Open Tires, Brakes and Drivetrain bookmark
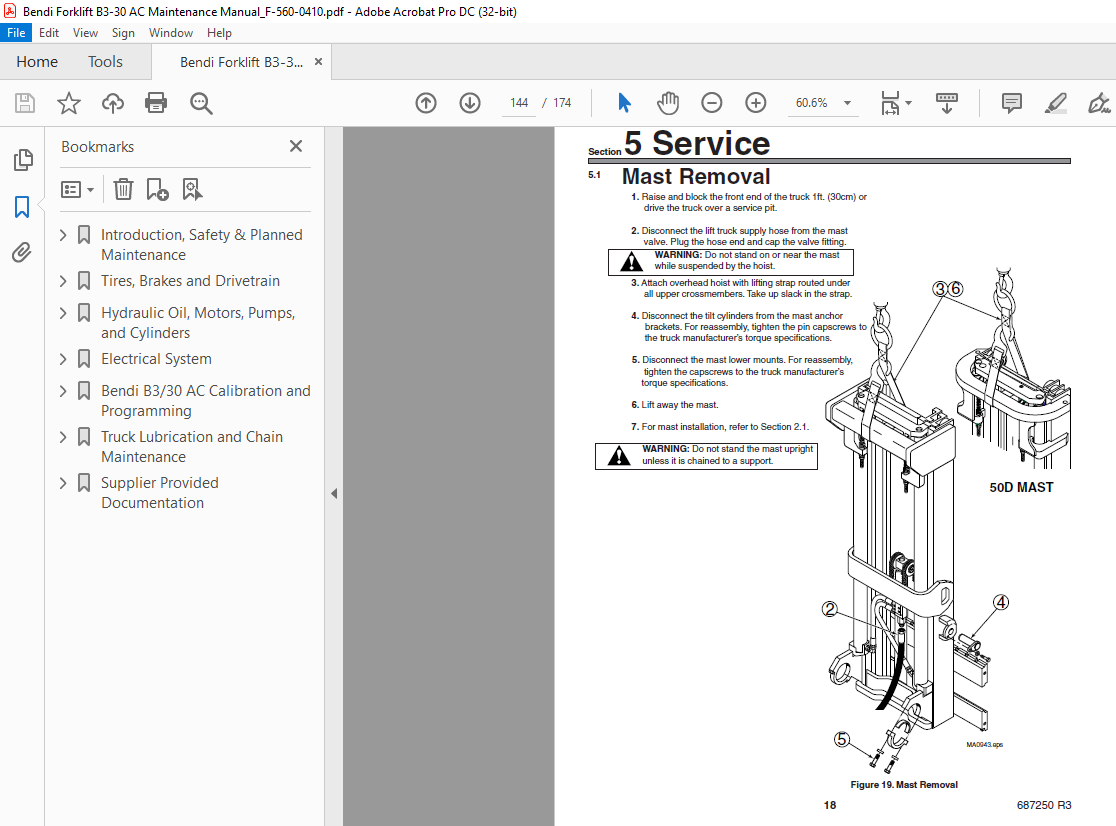1116x826 pixels. tap(190, 281)
